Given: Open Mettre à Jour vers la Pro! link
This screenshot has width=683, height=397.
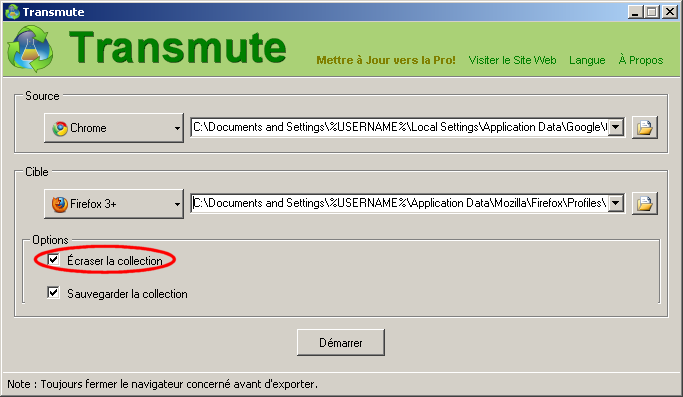Looking at the screenshot, I should 386,60.
